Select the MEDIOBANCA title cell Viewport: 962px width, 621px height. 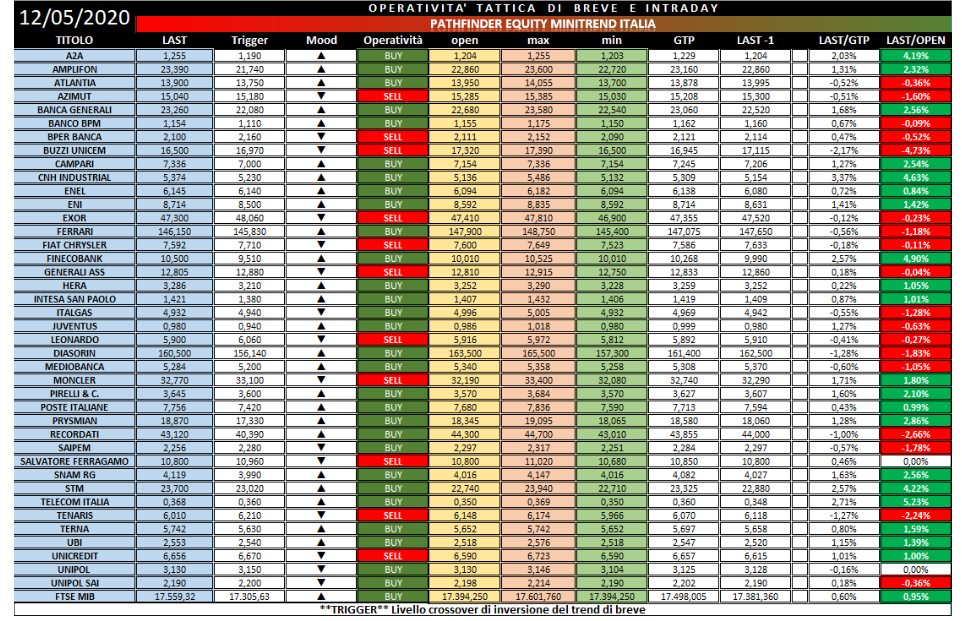(x=74, y=367)
